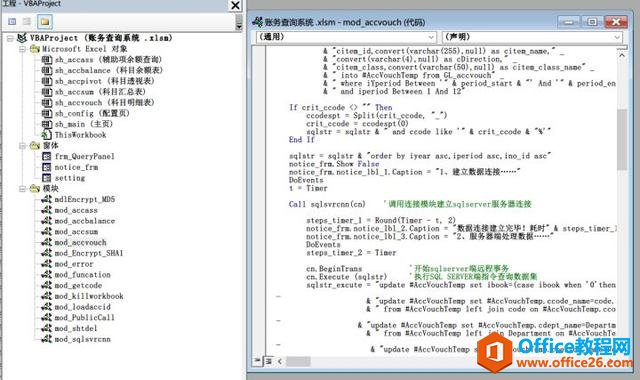Close the mod_accvouch code window
Image resolution: width=640 pixels, height=380 pixels.
tap(615, 22)
